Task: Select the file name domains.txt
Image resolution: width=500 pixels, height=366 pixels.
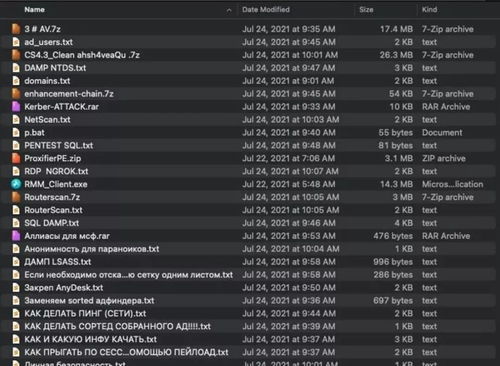Action: 47,81
